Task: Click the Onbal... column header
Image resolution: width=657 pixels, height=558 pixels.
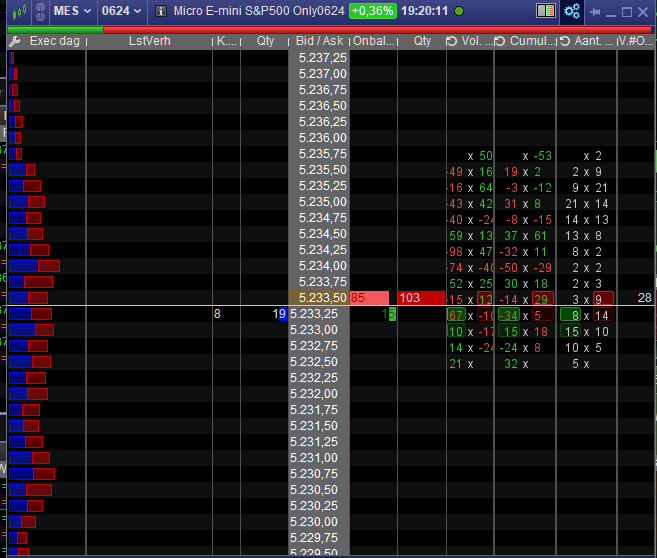Action: click(x=374, y=41)
